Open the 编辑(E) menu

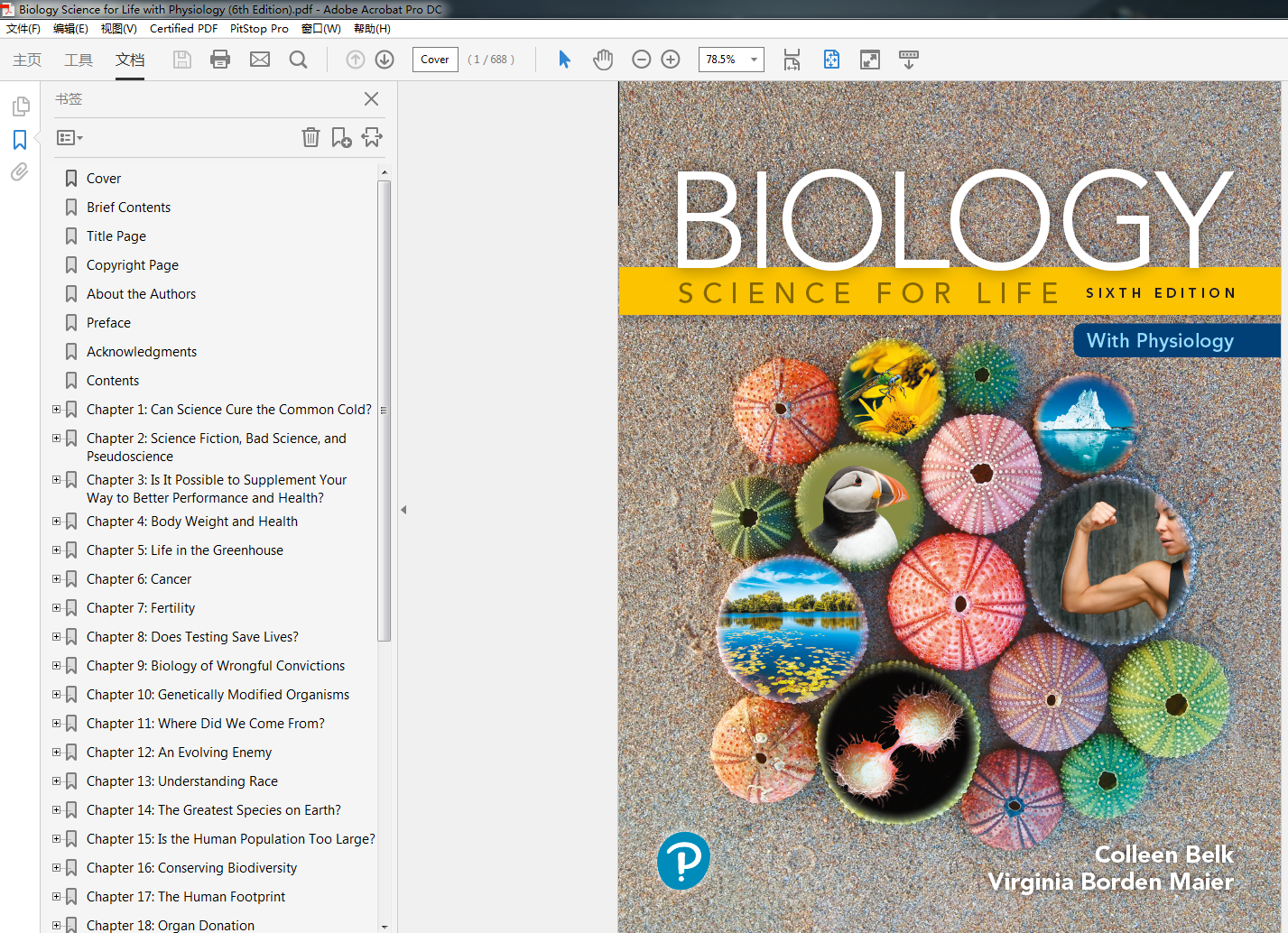tap(70, 29)
